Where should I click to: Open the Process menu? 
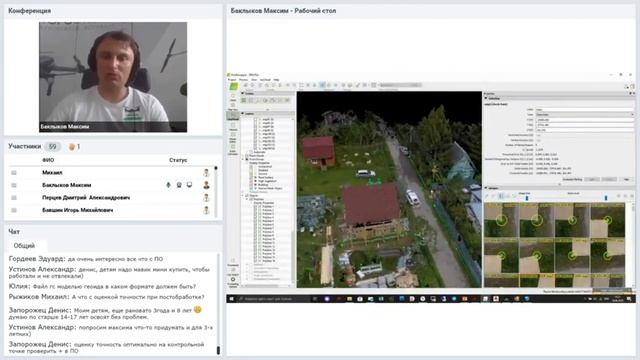pos(243,80)
